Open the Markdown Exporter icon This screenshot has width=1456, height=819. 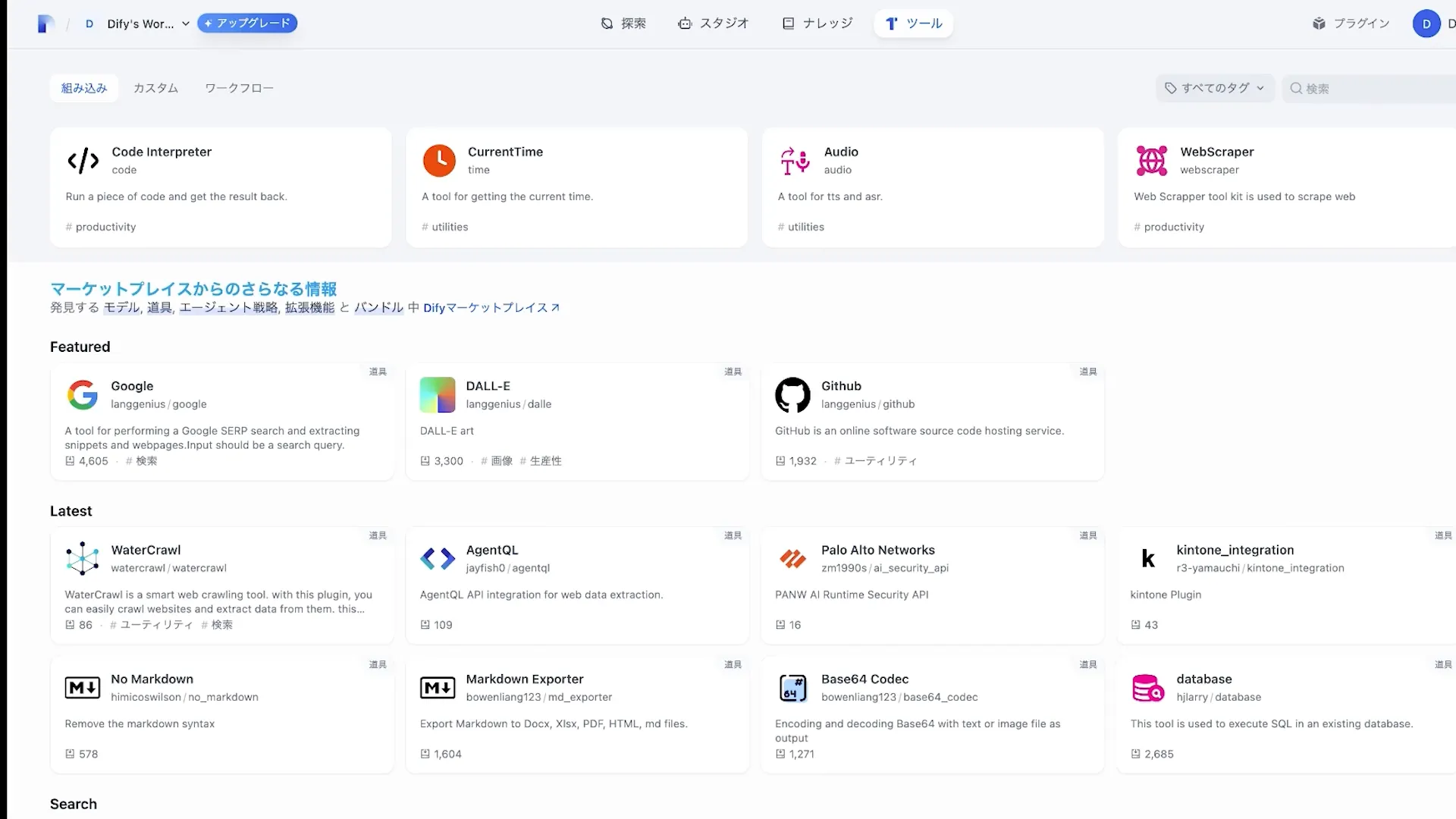pyautogui.click(x=438, y=688)
